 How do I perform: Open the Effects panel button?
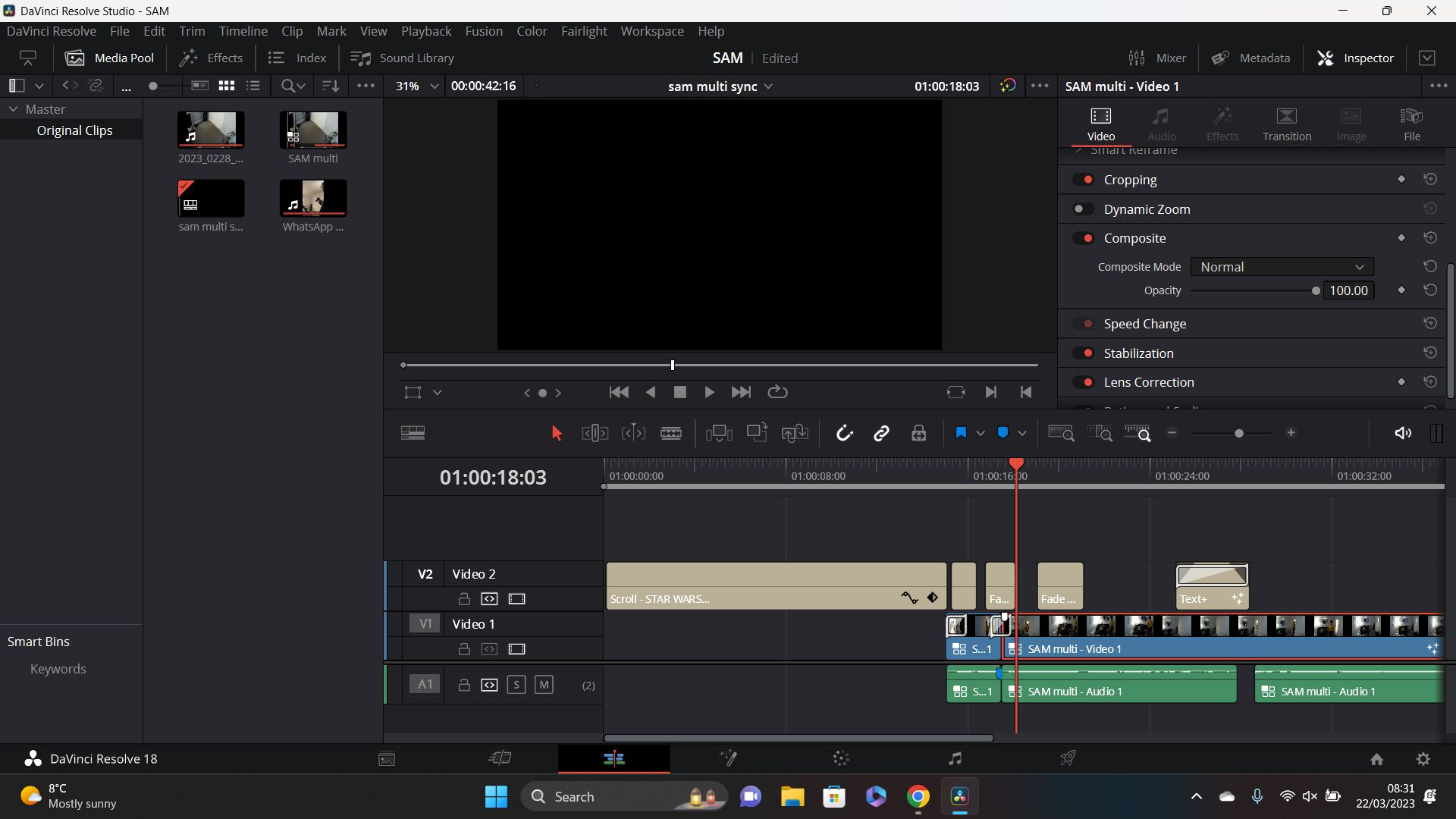[x=211, y=58]
